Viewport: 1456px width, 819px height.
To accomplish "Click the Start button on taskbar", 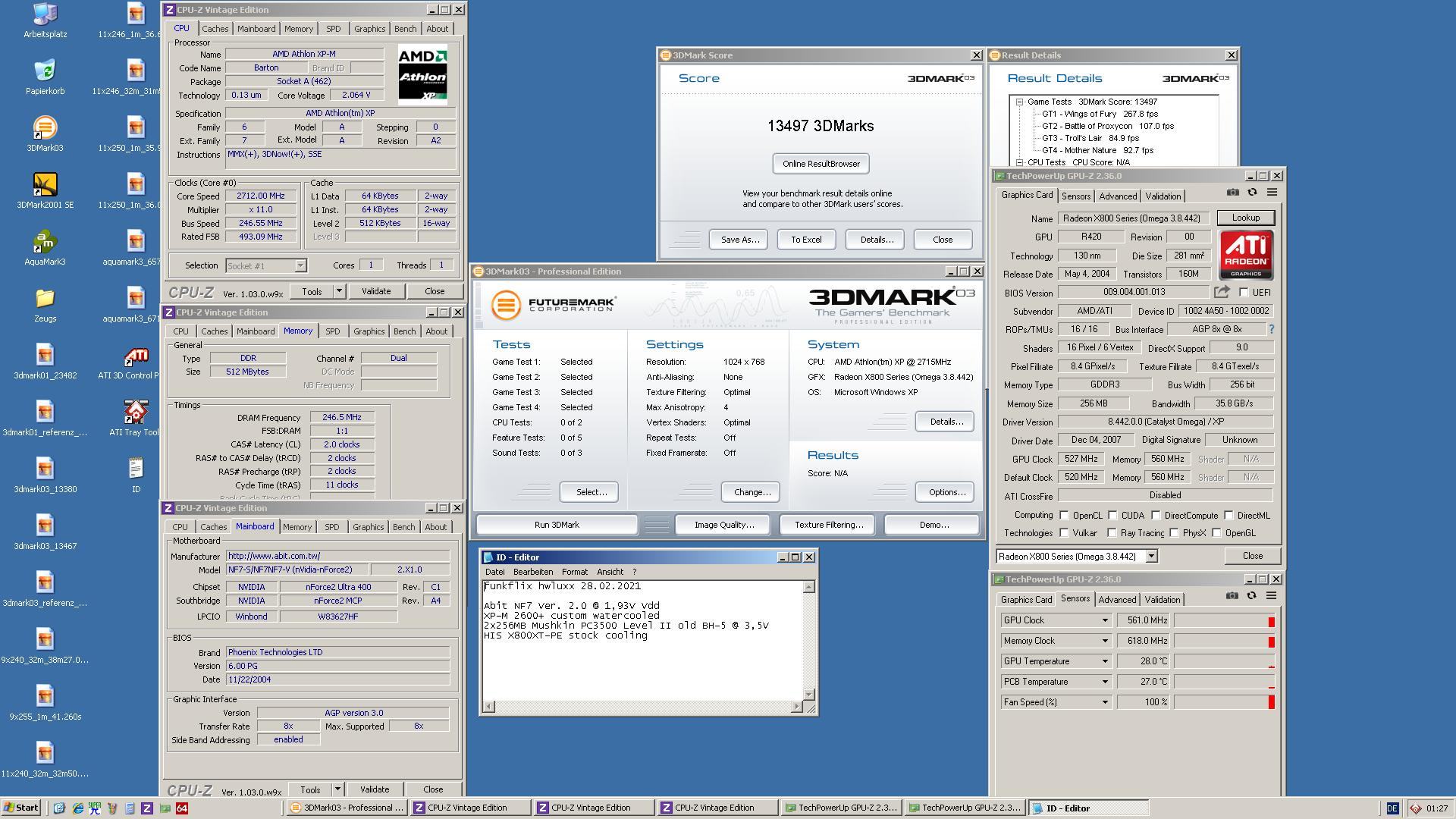I will click(21, 808).
